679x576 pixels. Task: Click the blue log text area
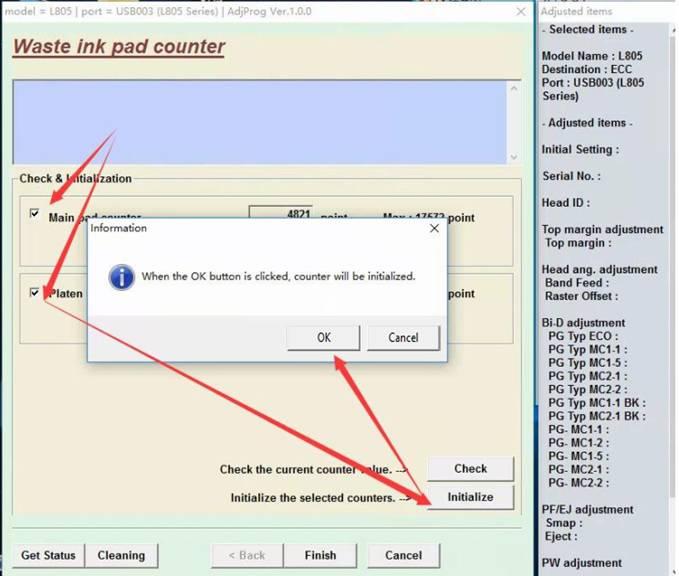(260, 122)
